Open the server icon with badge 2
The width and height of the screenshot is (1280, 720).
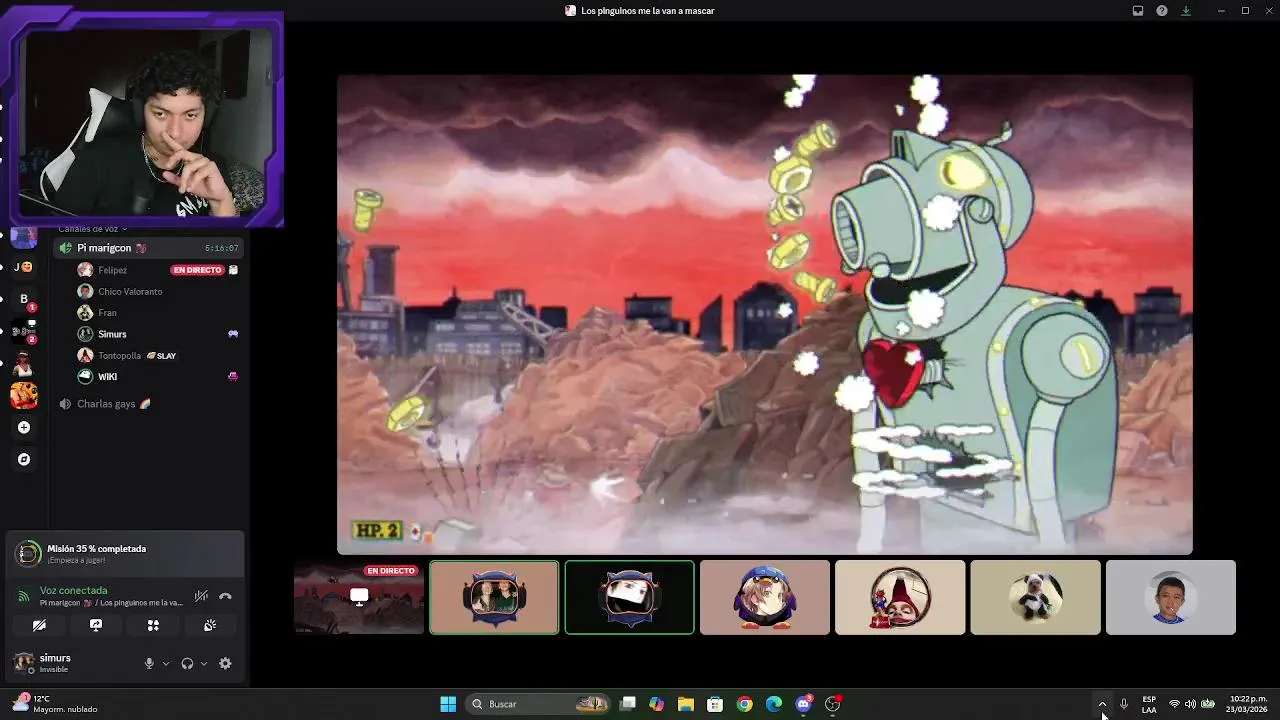(x=23, y=331)
